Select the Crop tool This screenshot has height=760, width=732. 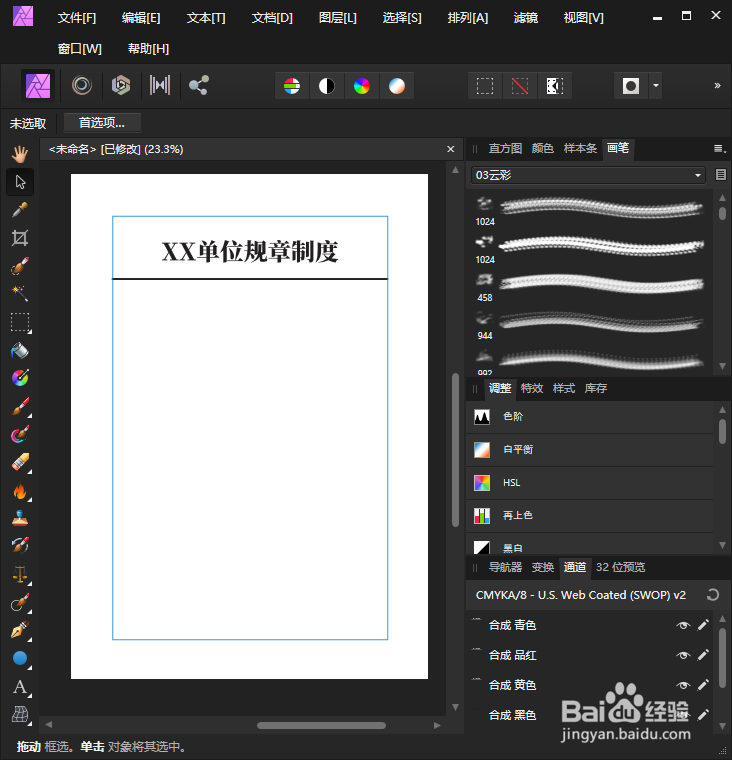(x=20, y=238)
